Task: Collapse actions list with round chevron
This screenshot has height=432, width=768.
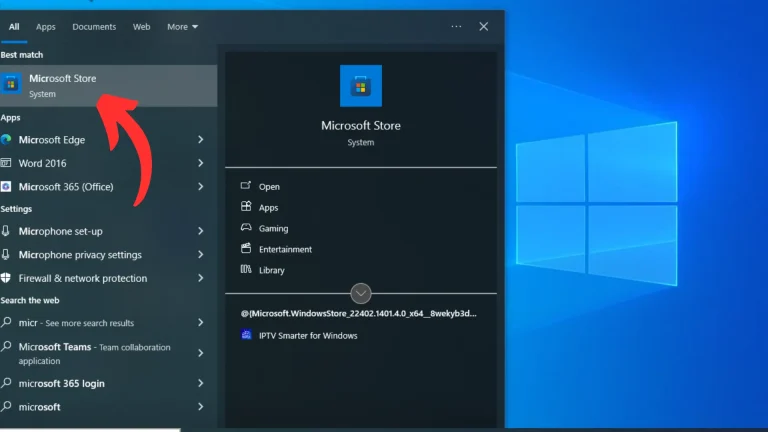Action: (361, 293)
